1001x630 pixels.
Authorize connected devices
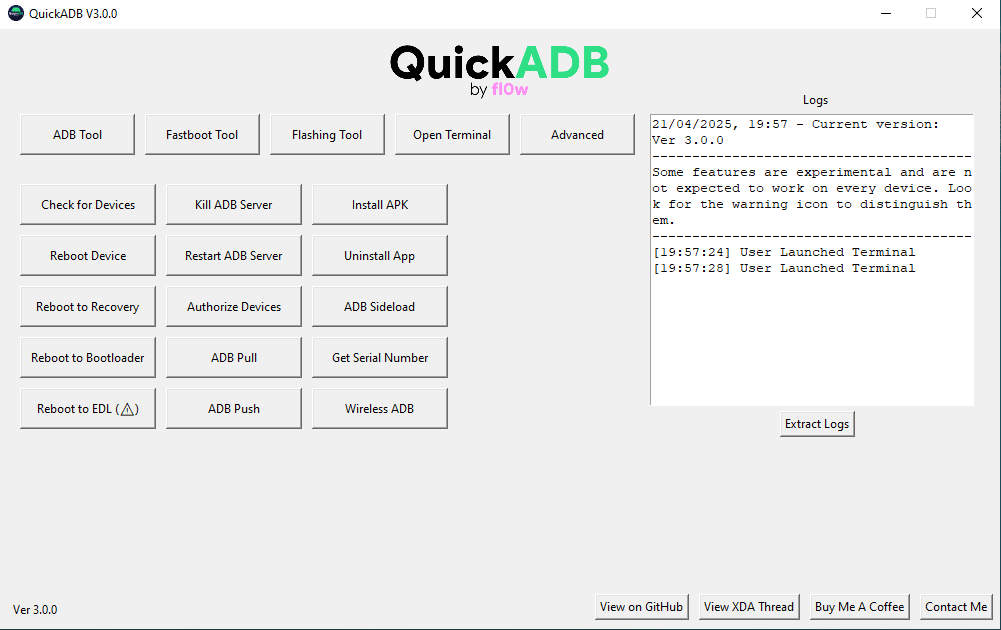click(233, 306)
